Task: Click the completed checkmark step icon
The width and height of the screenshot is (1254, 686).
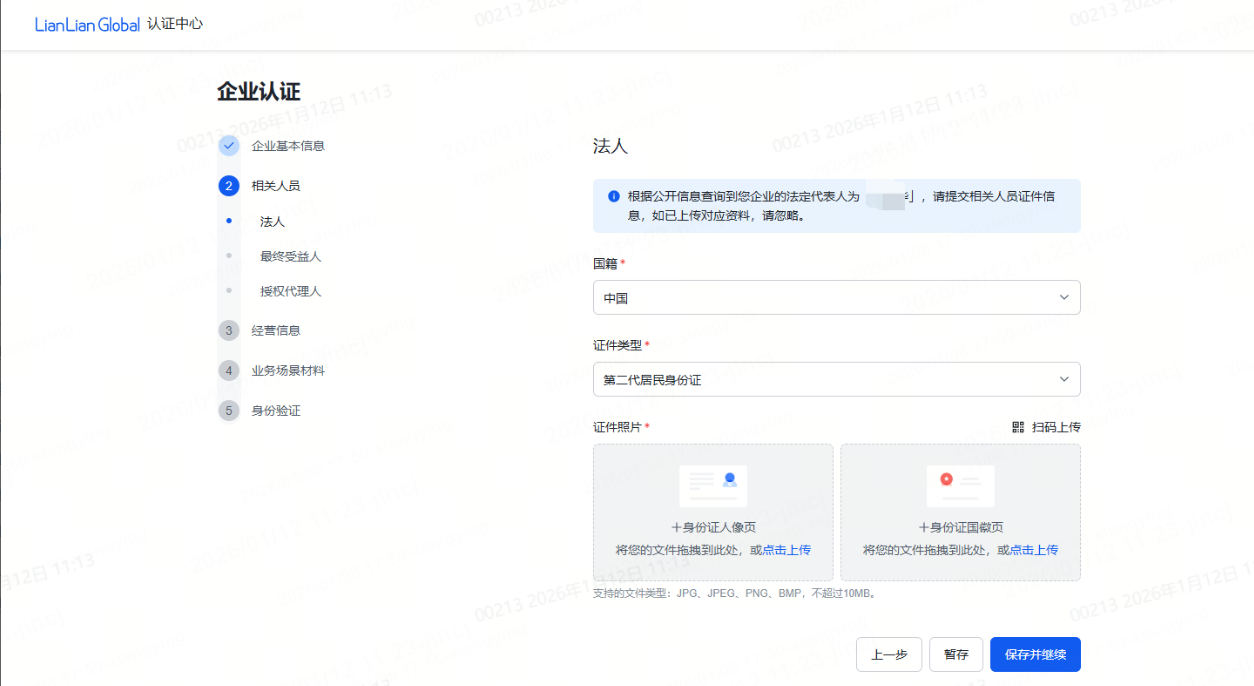Action: tap(229, 146)
